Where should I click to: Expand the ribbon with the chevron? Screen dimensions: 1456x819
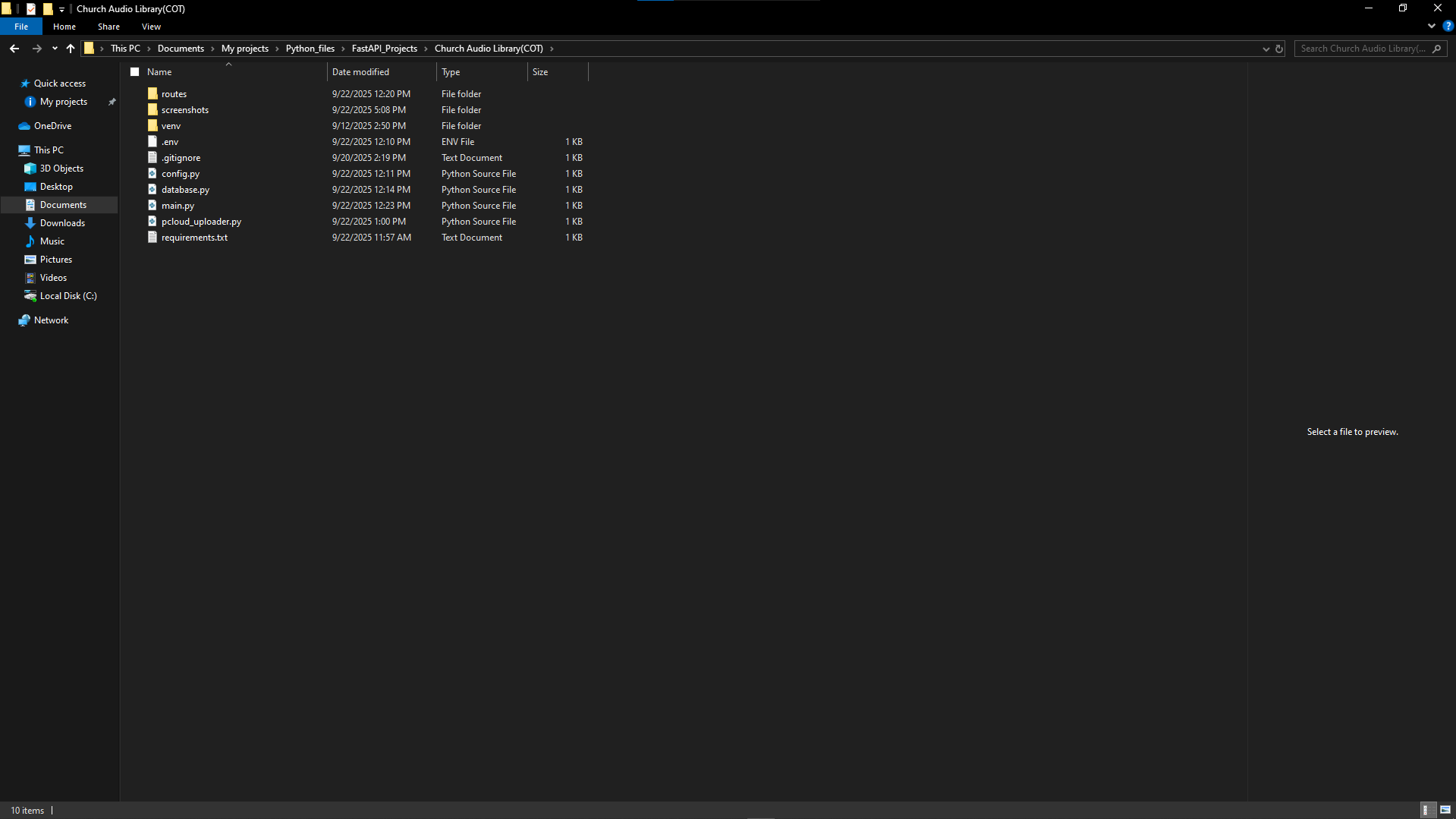point(1431,26)
